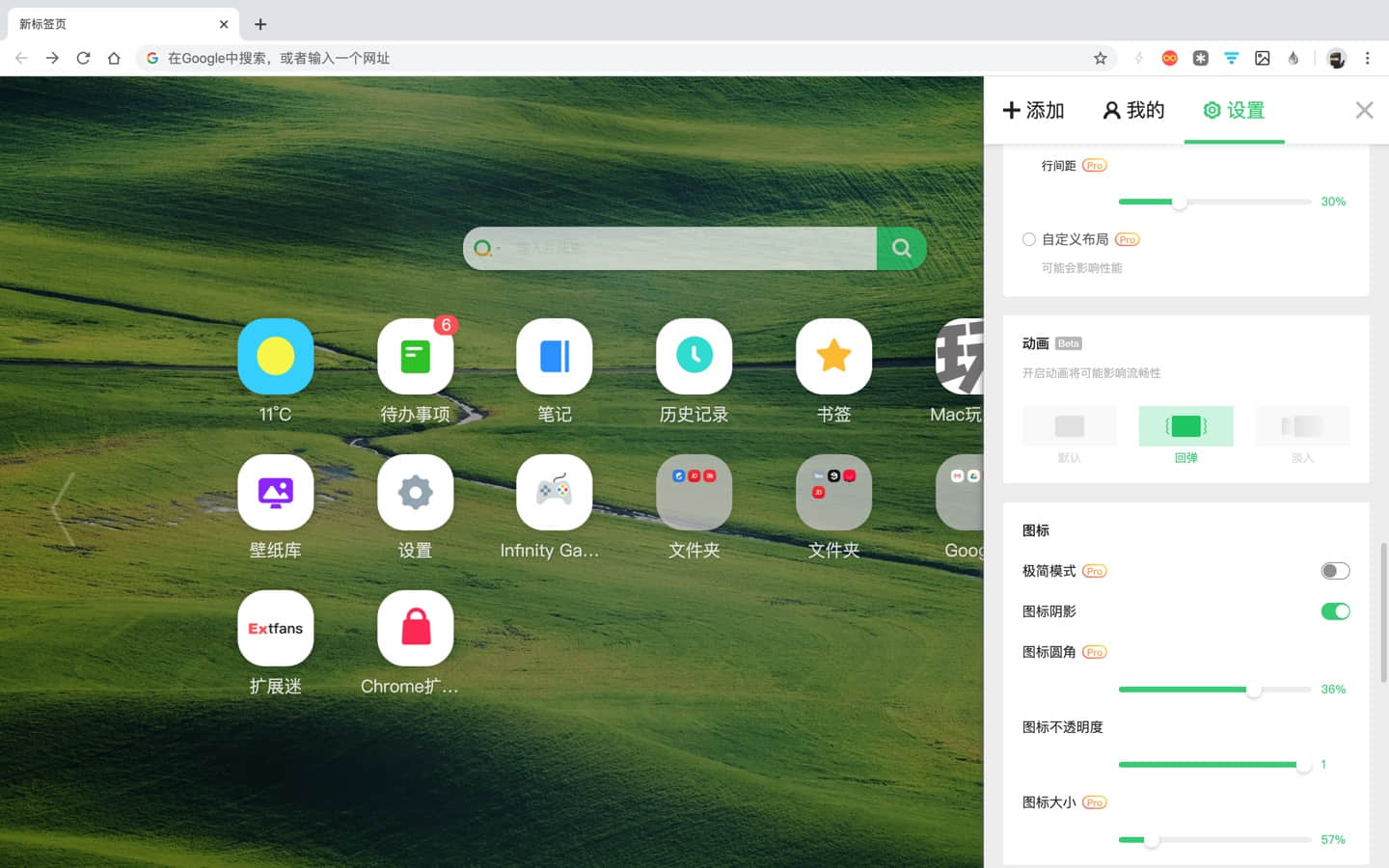Open the Chrome profile avatar
Screen dimensions: 1389x868
[1336, 58]
